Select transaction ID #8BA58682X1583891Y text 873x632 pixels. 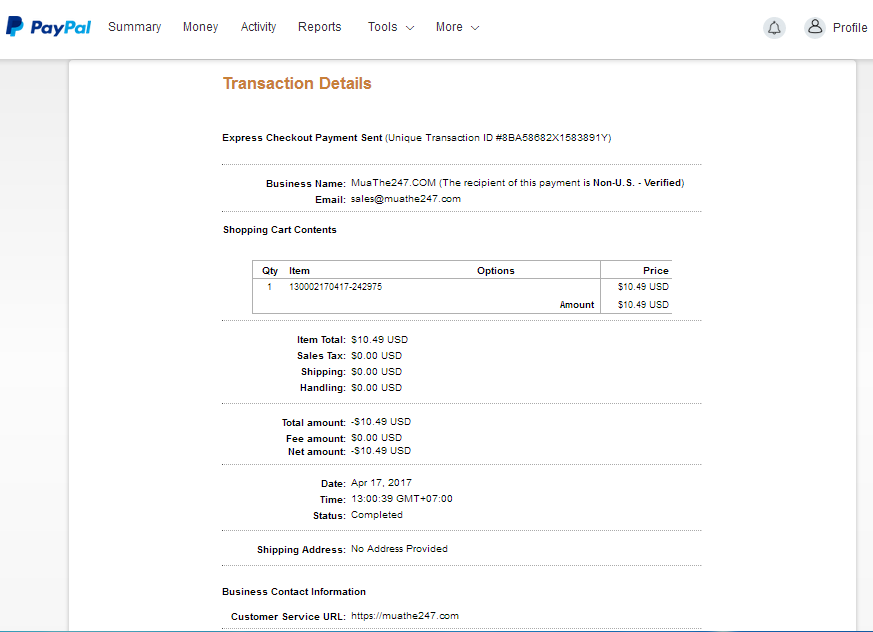(x=552, y=138)
